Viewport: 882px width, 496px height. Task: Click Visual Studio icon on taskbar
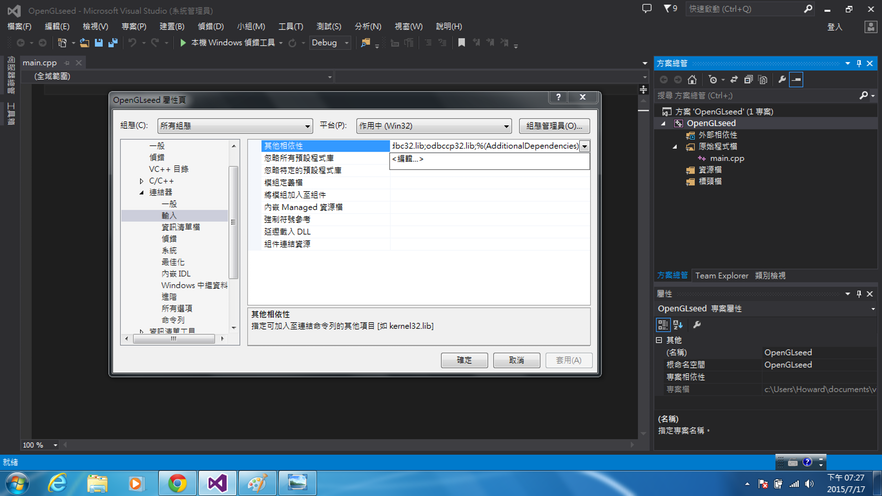pos(217,483)
